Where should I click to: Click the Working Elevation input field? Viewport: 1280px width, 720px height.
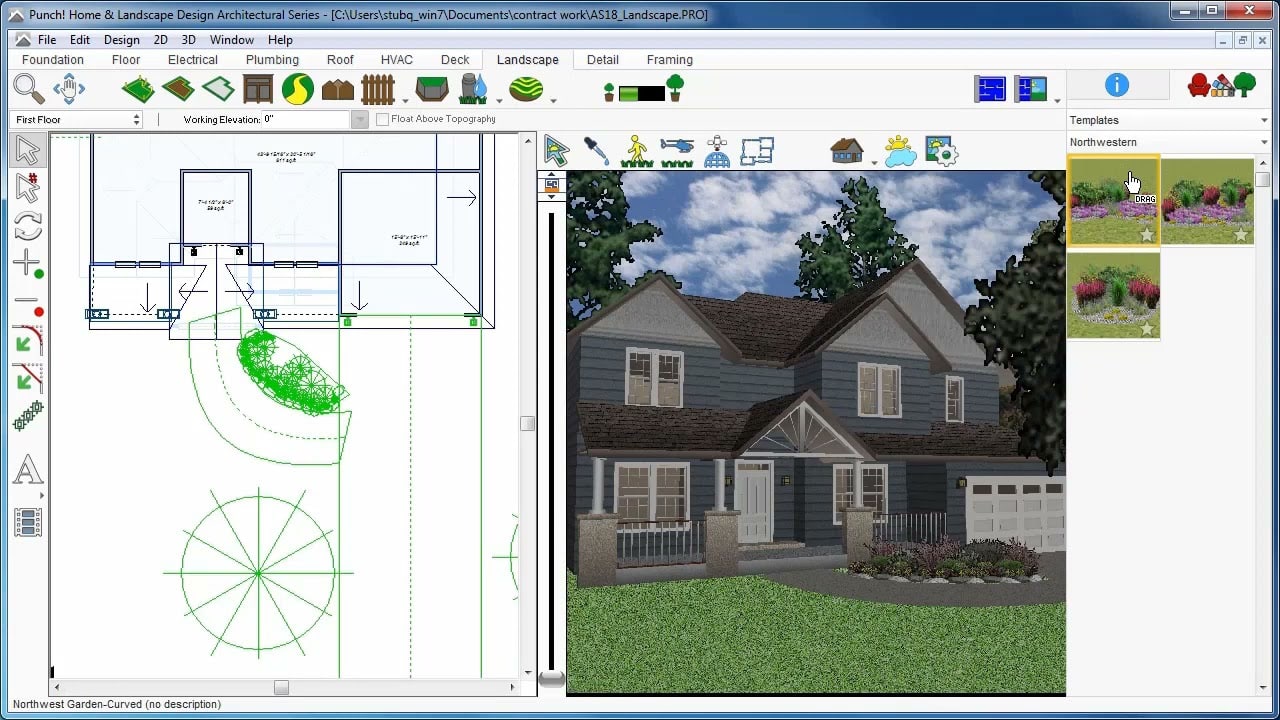305,119
